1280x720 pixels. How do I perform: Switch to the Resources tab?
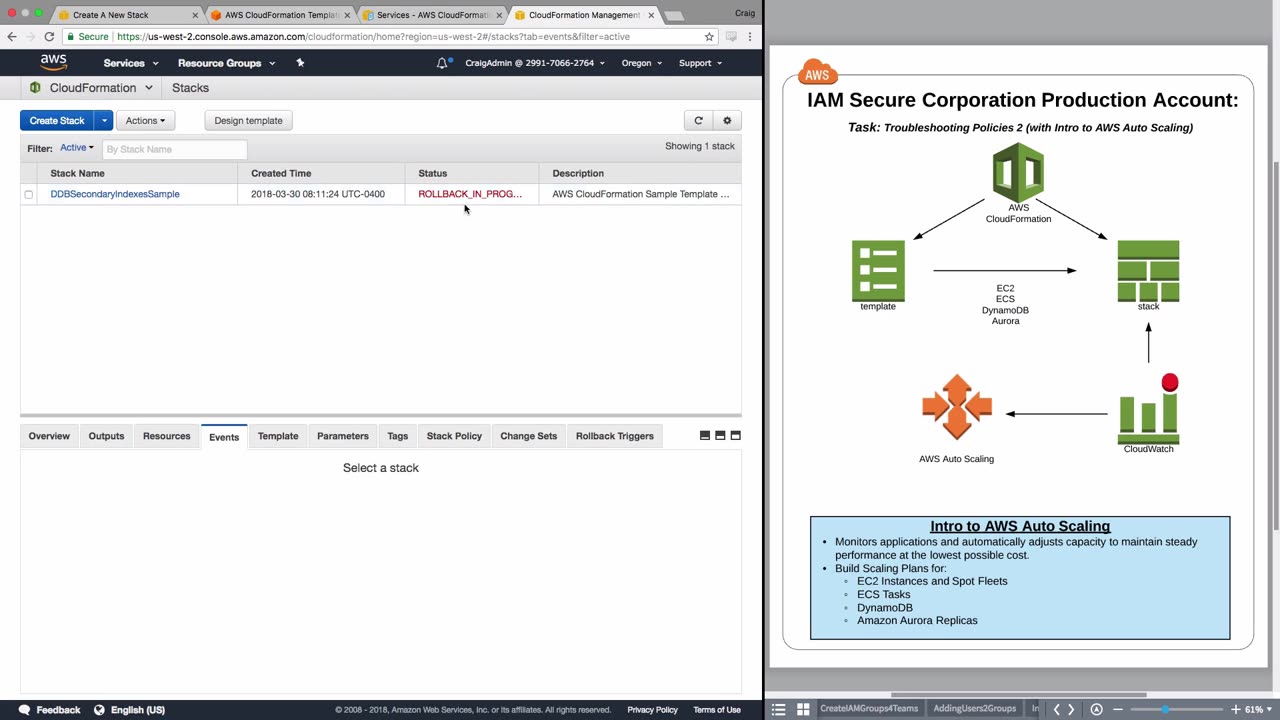coord(166,436)
